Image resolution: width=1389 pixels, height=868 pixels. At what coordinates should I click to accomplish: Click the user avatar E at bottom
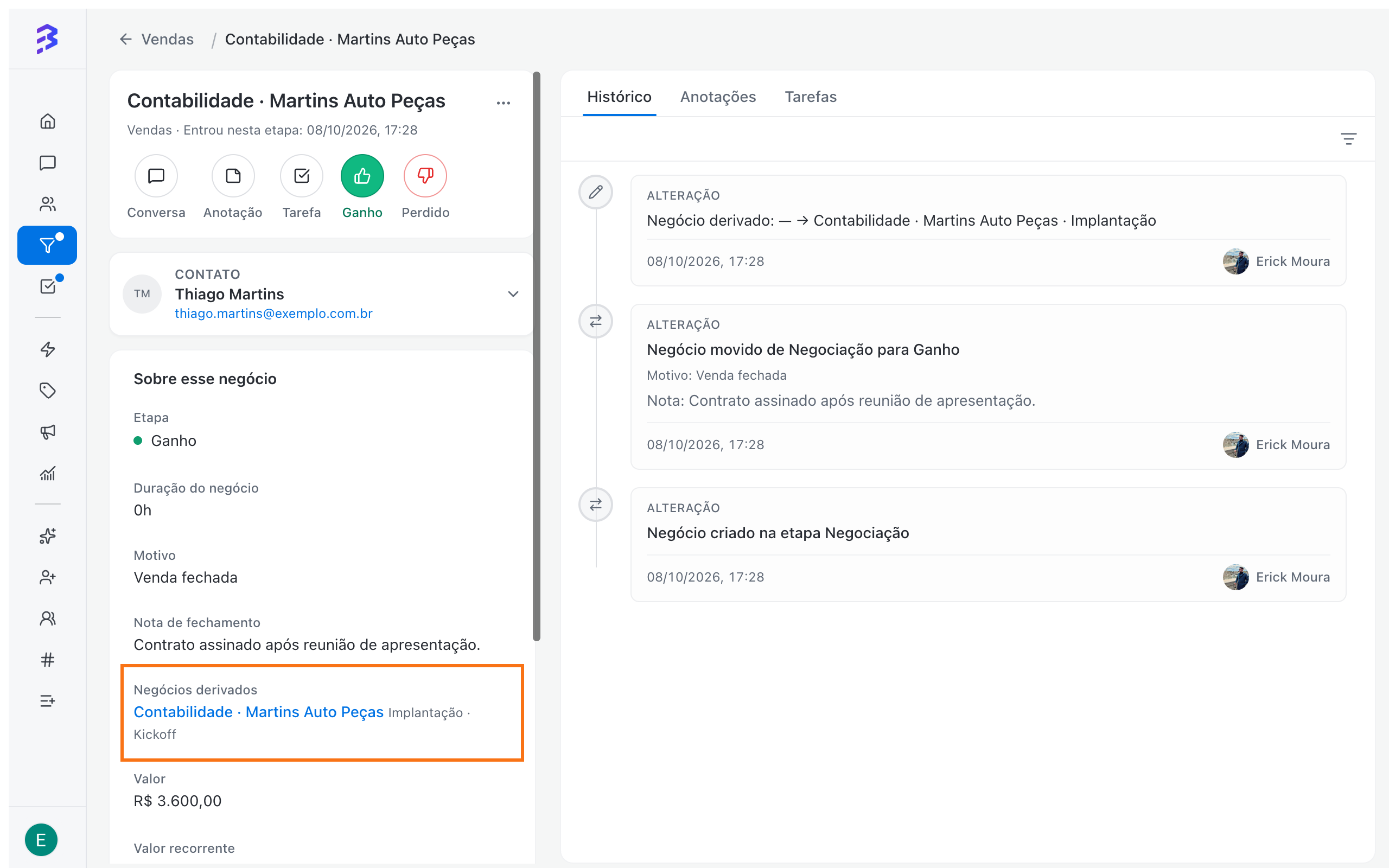[x=41, y=839]
